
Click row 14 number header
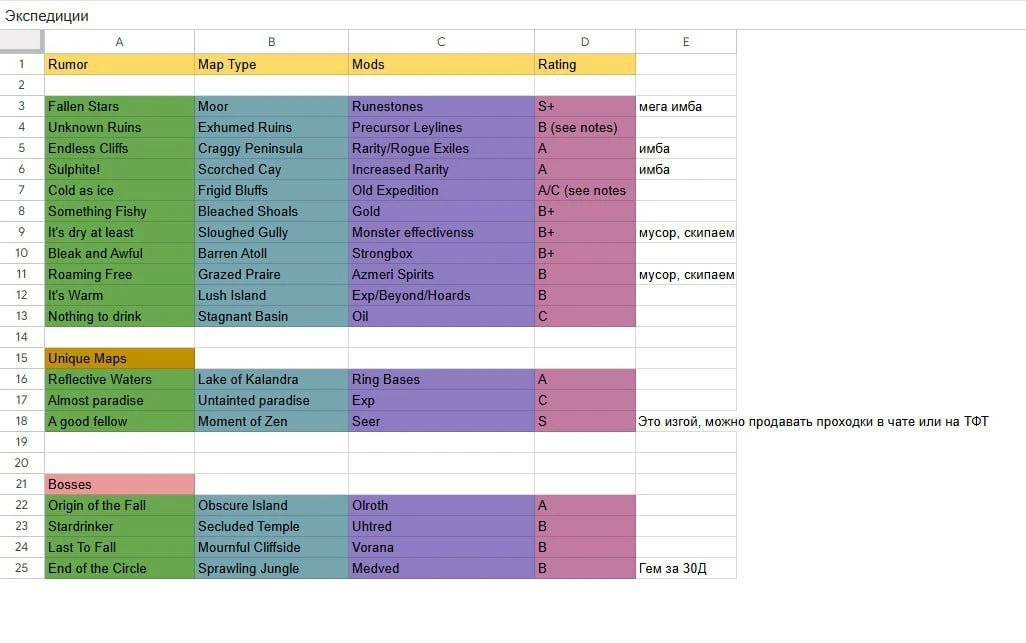[x=22, y=337]
